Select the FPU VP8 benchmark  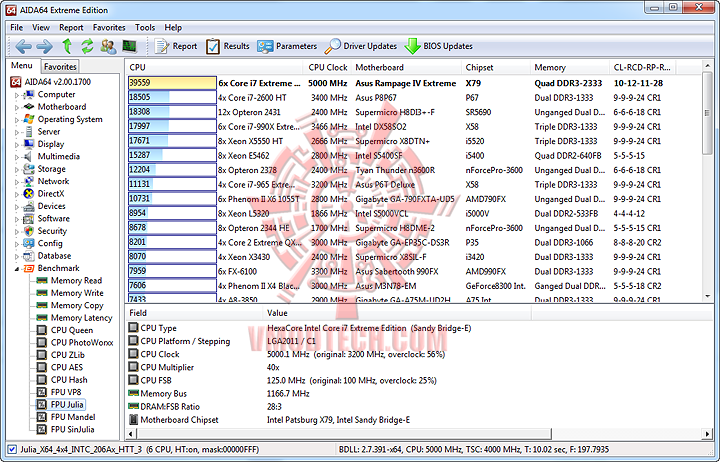pyautogui.click(x=66, y=392)
